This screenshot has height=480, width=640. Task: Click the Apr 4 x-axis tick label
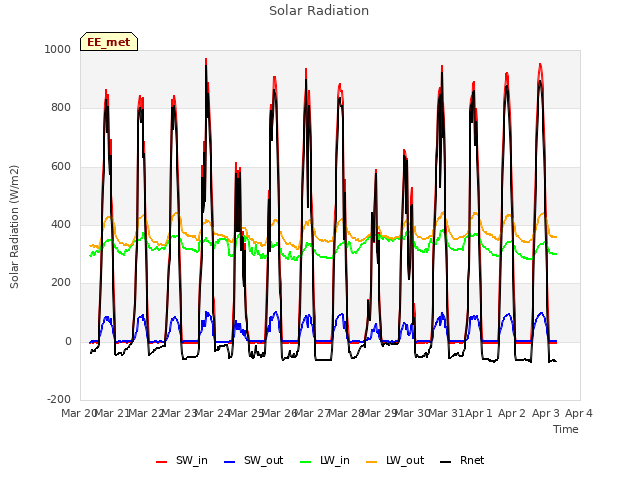(579, 413)
